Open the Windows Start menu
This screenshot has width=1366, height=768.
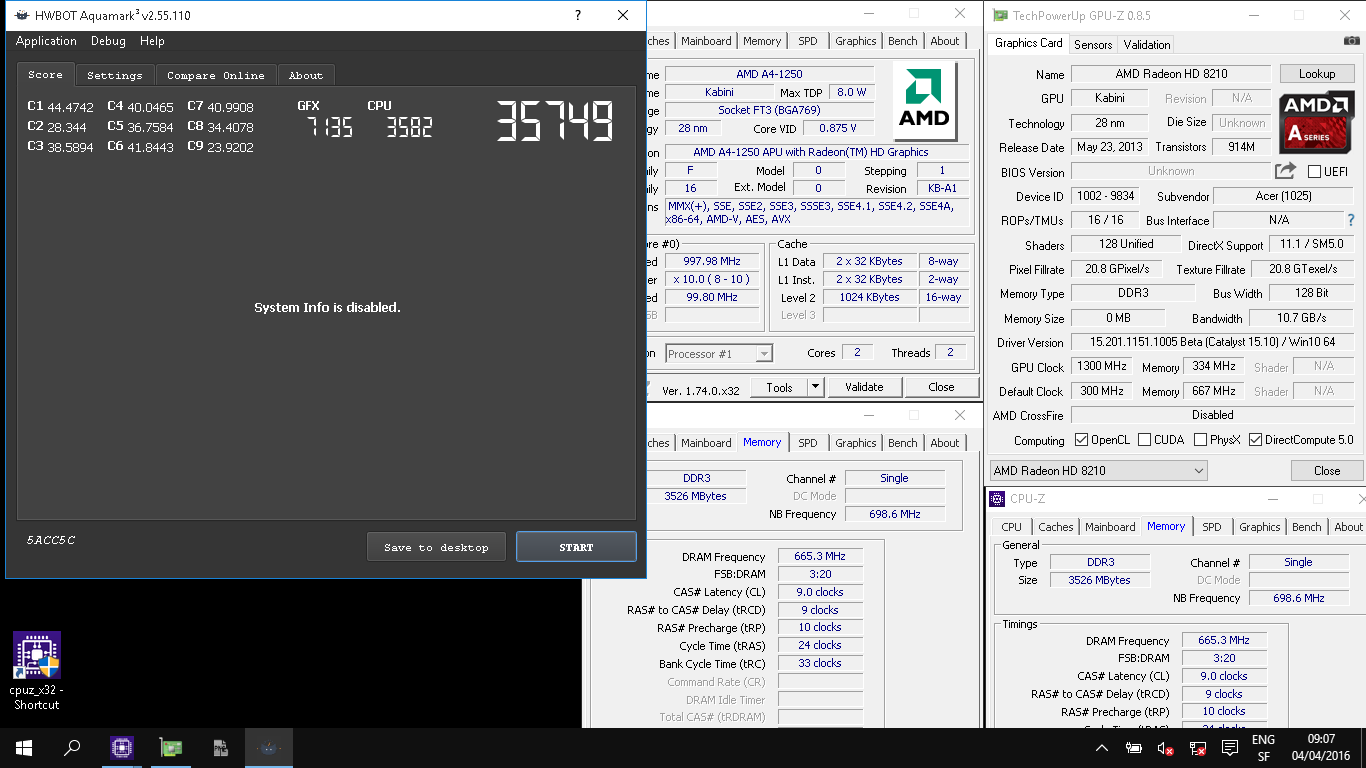point(24,748)
